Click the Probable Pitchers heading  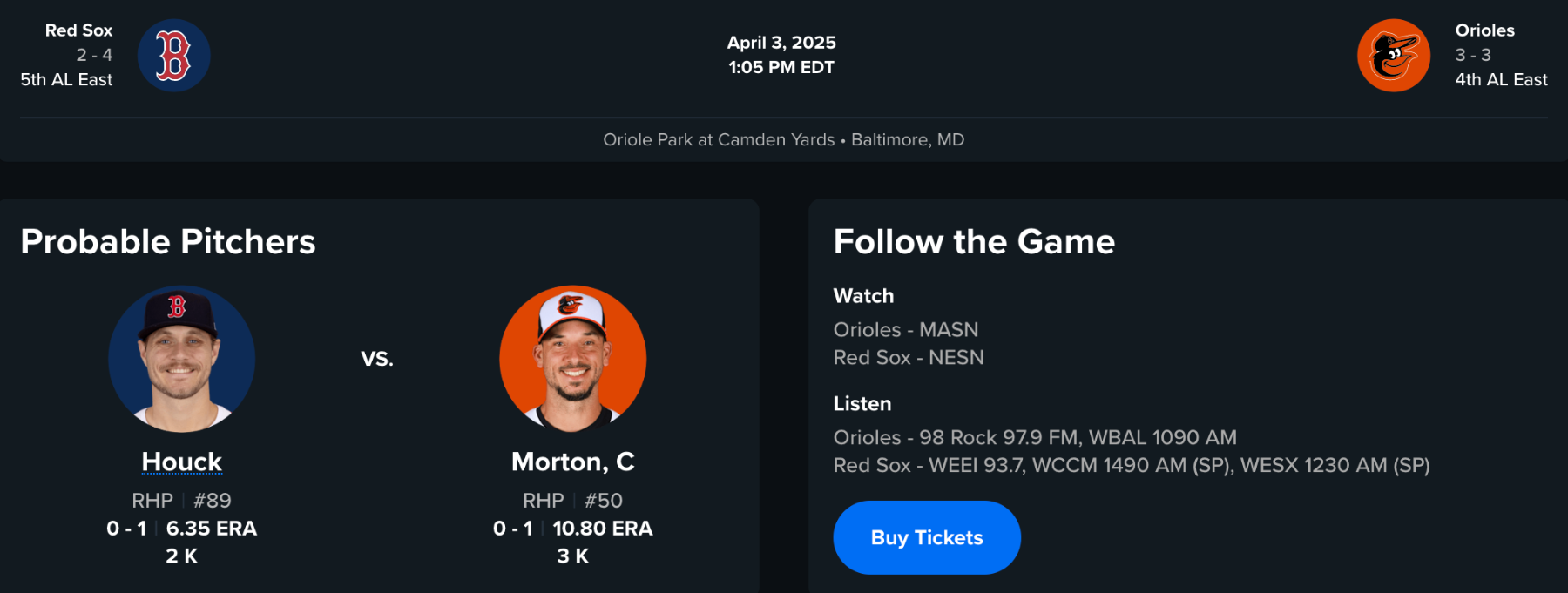point(168,241)
